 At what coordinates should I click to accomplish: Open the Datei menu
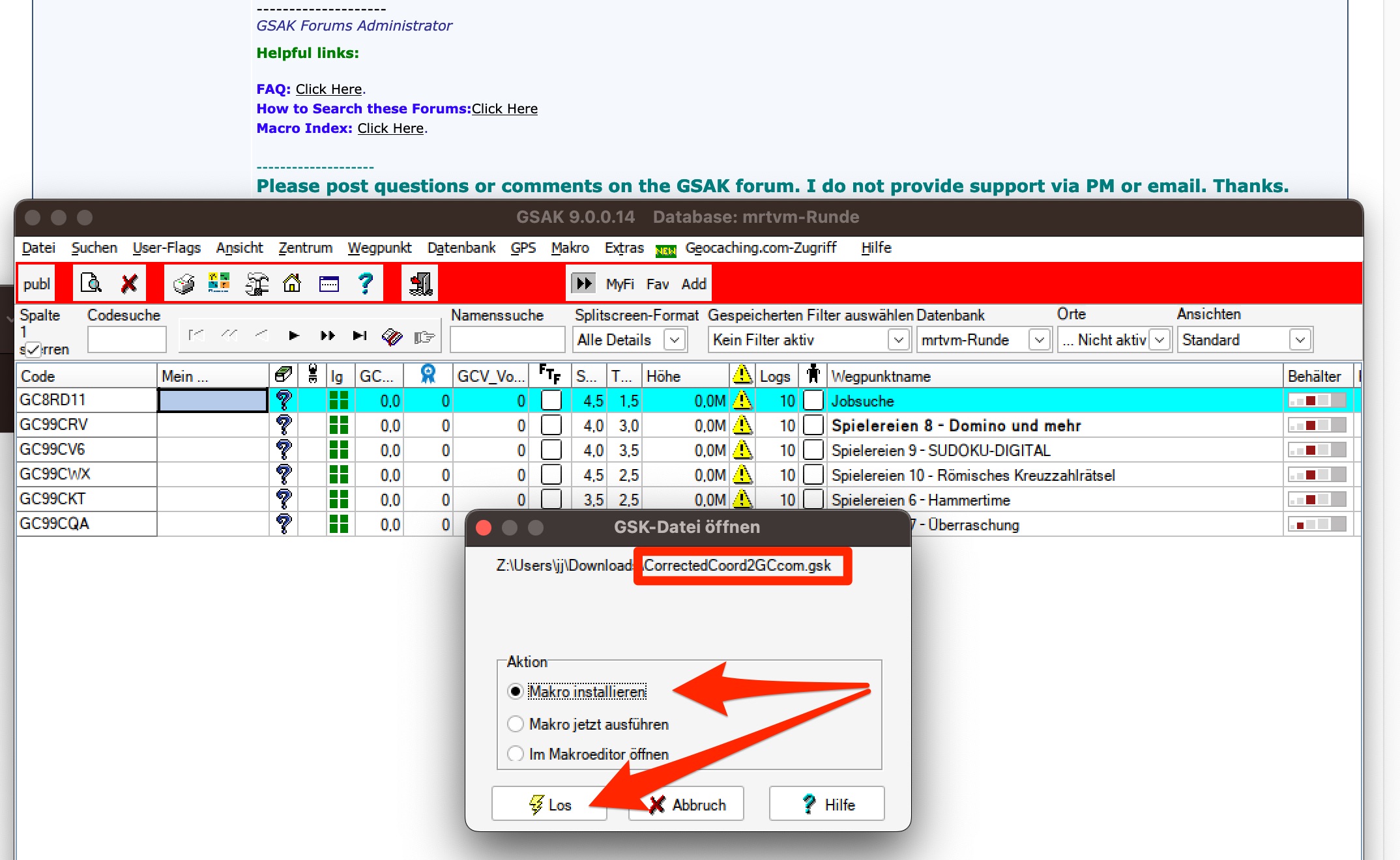point(38,248)
